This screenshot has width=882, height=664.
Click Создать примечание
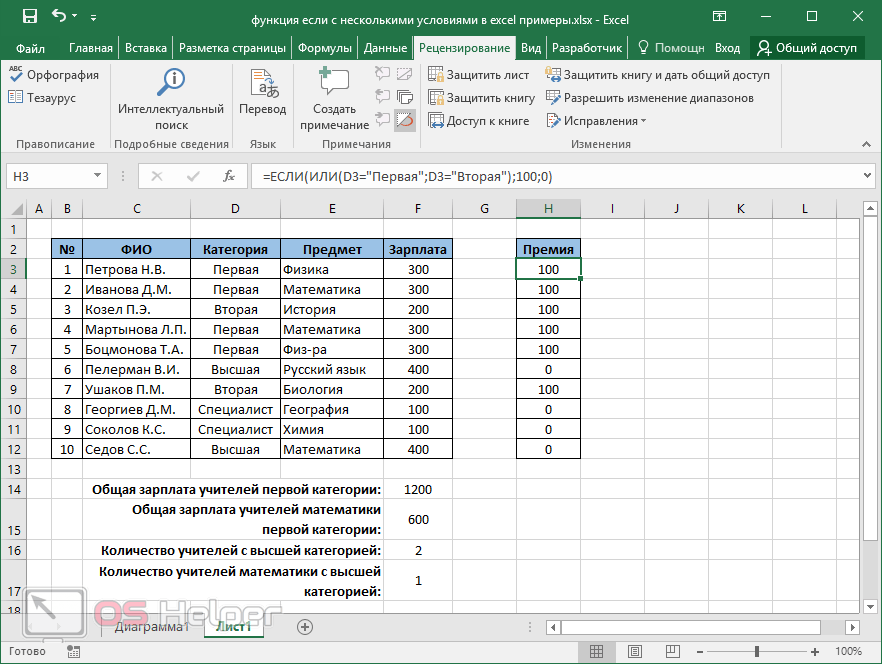334,100
